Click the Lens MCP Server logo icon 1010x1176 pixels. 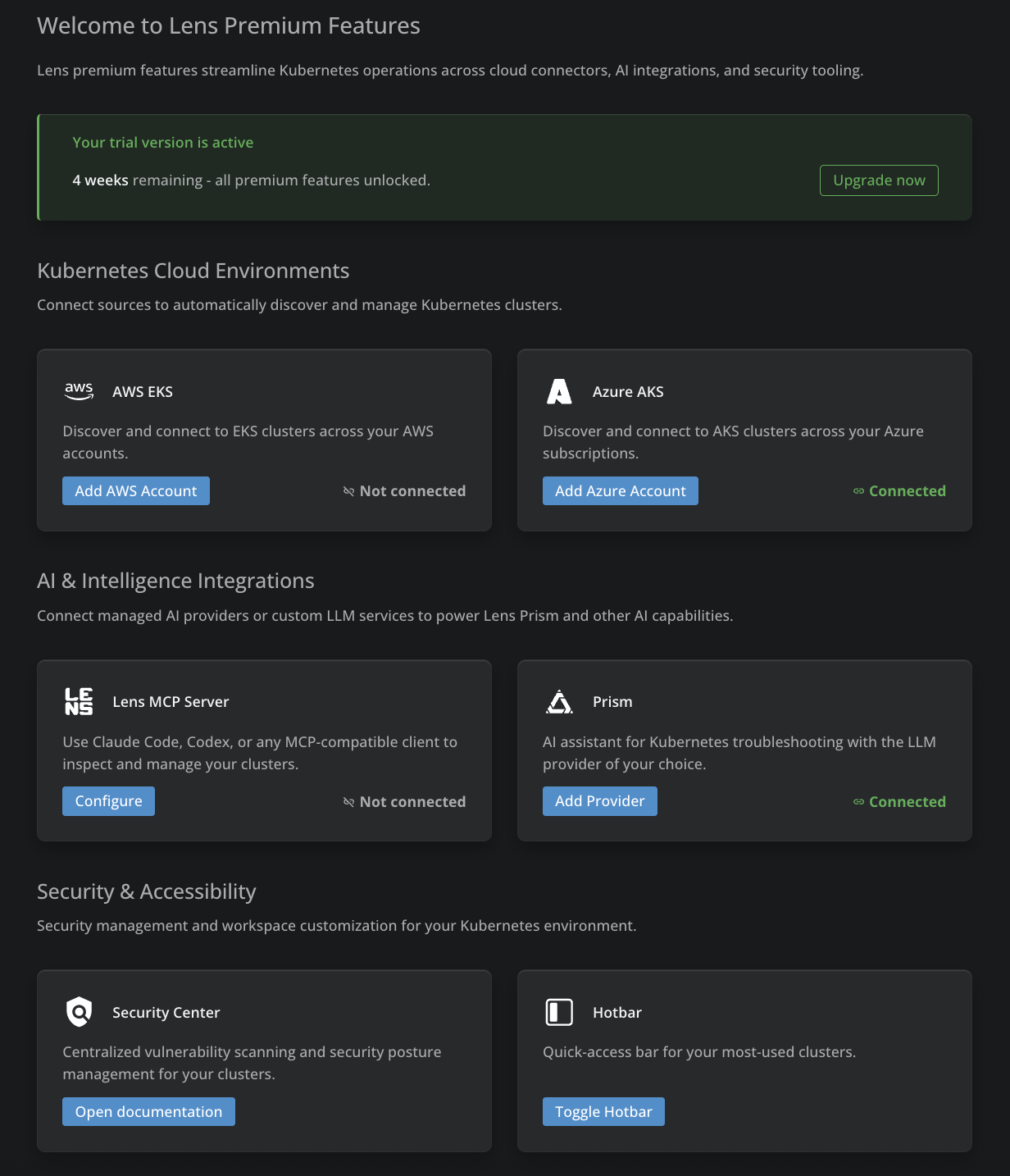79,701
